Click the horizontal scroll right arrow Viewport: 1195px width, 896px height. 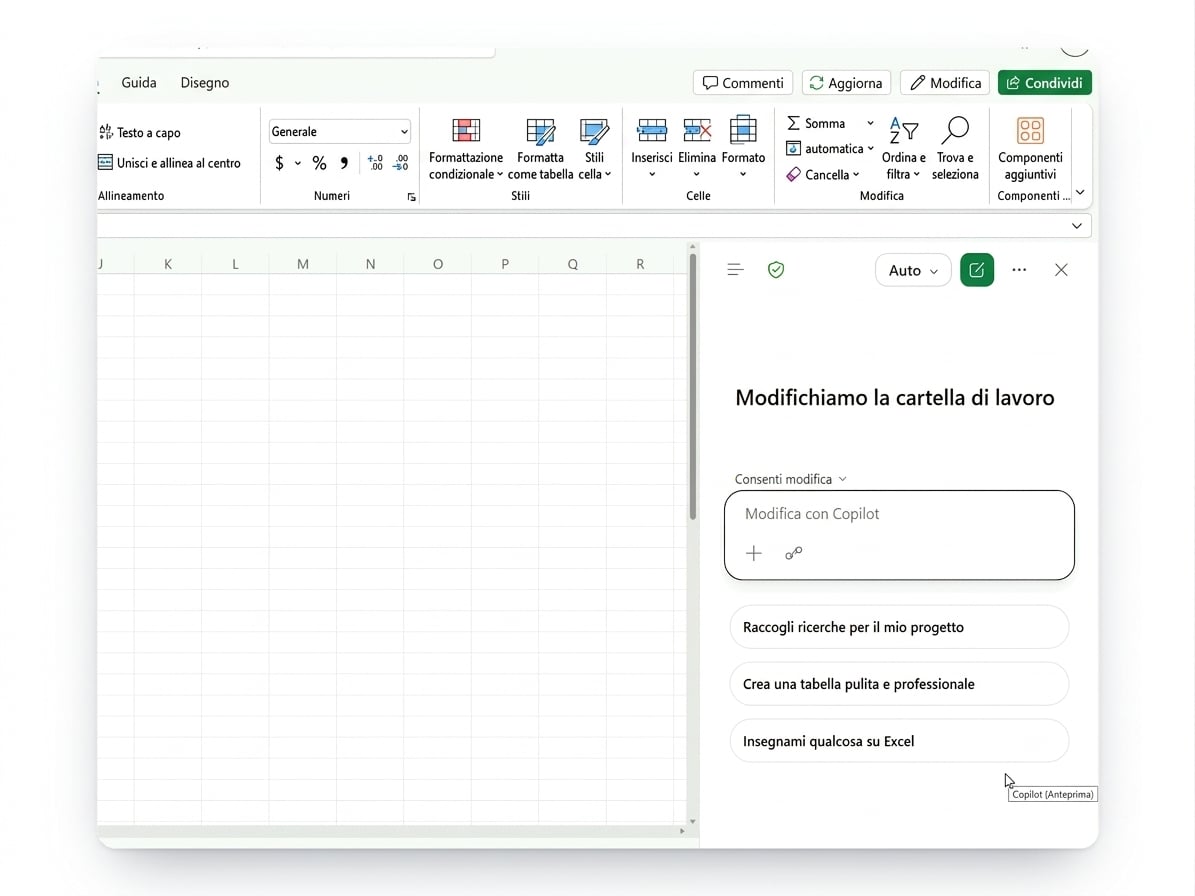point(682,831)
